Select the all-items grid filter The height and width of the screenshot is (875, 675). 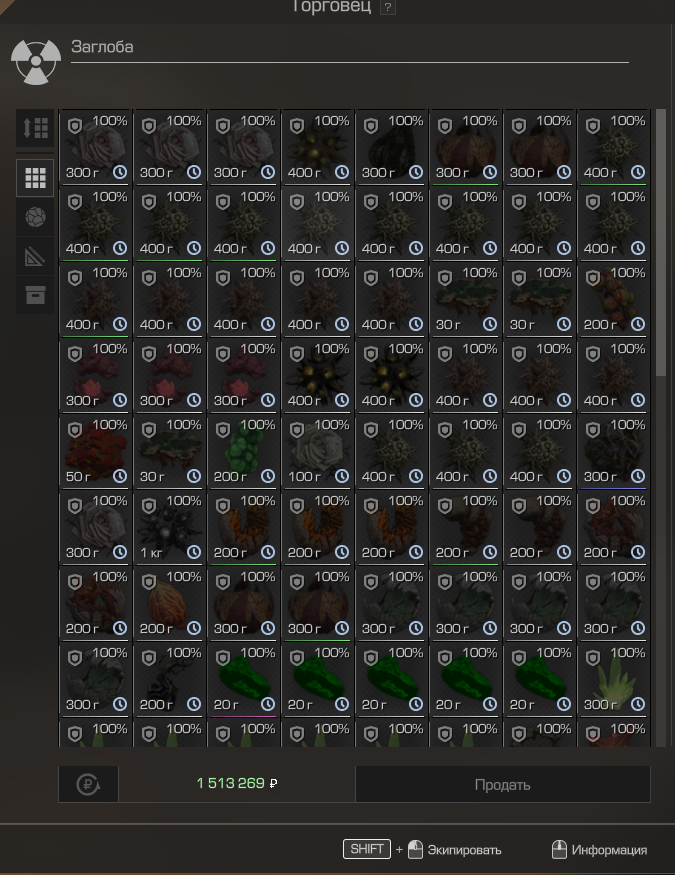(x=35, y=178)
